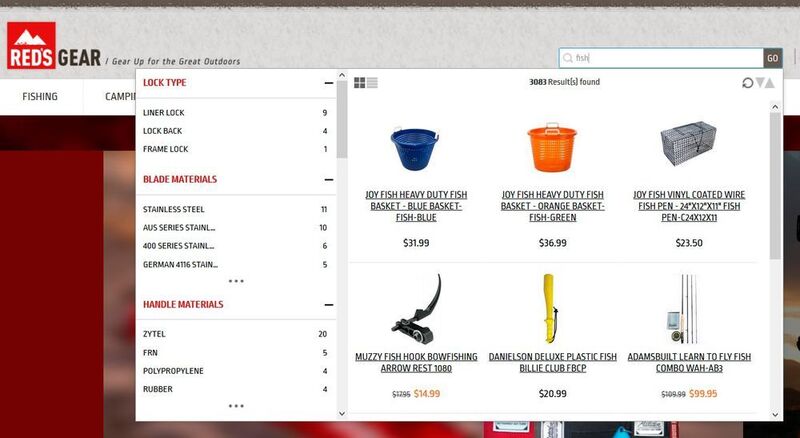Screen dimensions: 800x438
Task: Click results panel scroll down arrow
Action: (x=775, y=415)
